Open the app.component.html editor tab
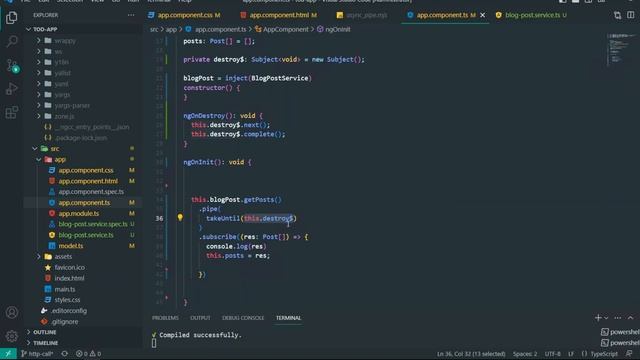 (279, 15)
